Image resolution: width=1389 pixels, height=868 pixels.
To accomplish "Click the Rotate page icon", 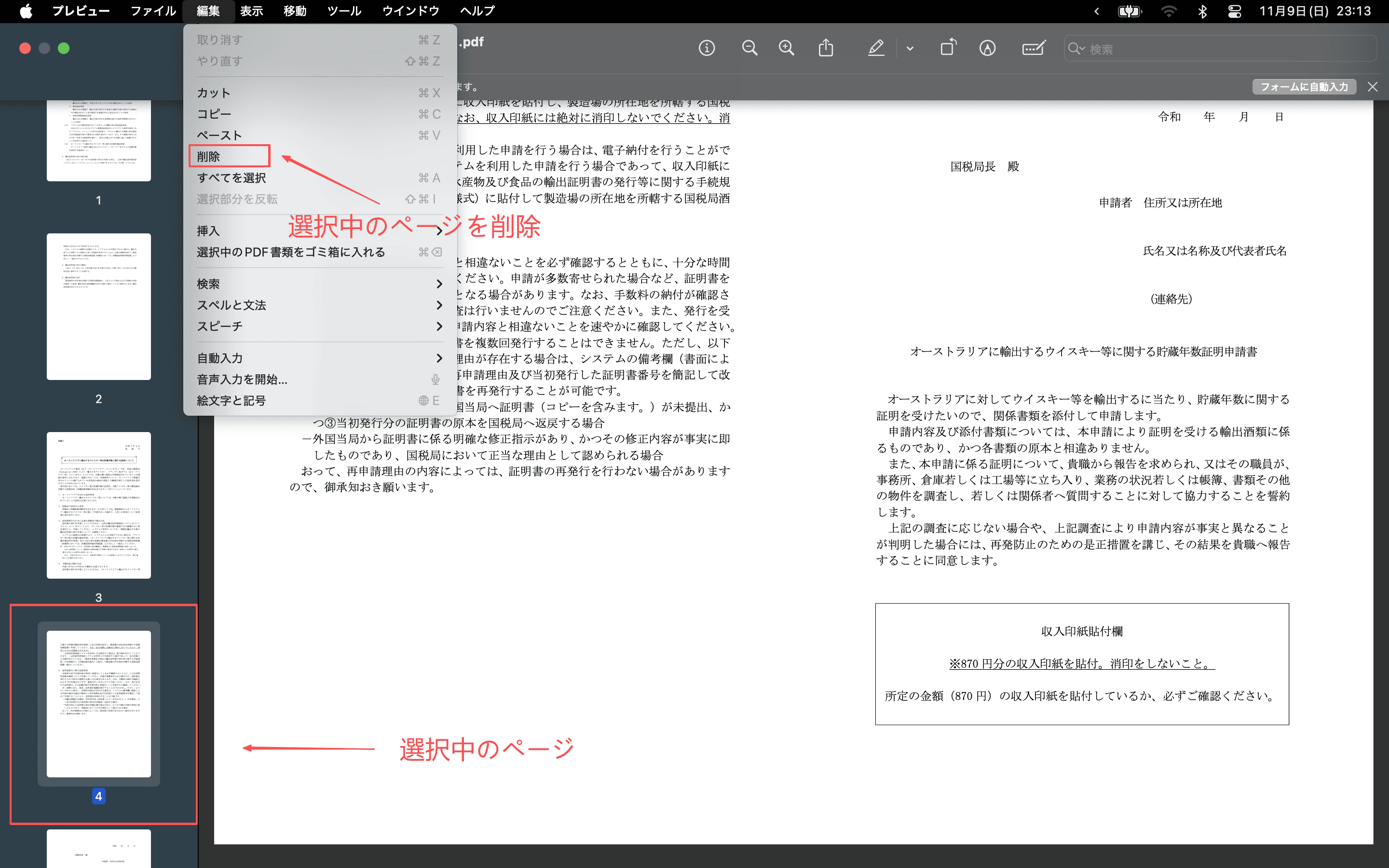I will 948,48.
